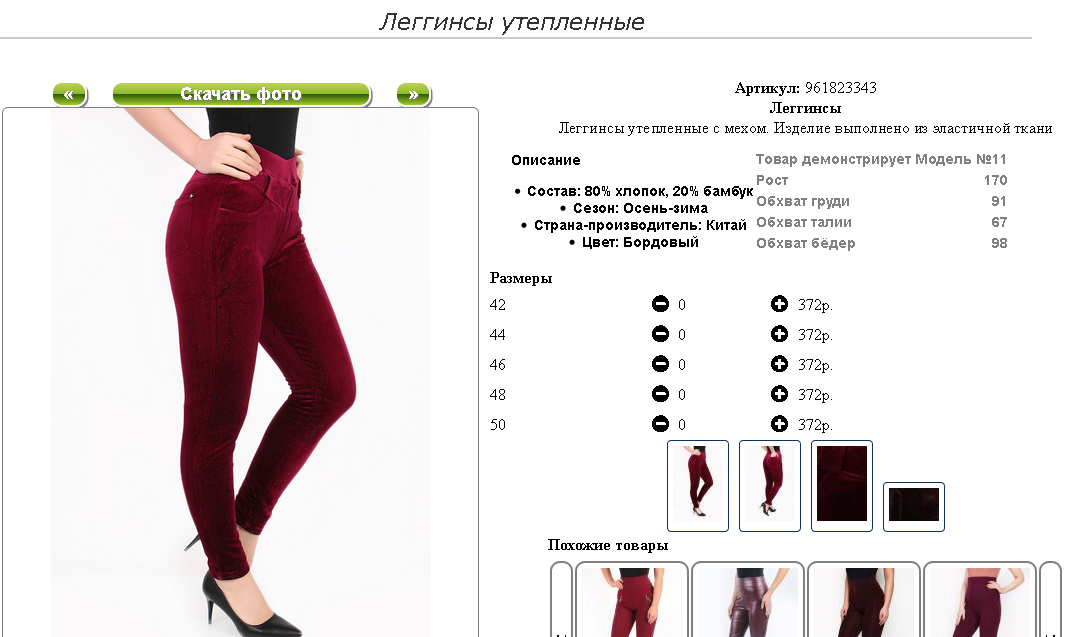Click the plus icon next to size 46
1082x637 pixels.
click(779, 364)
